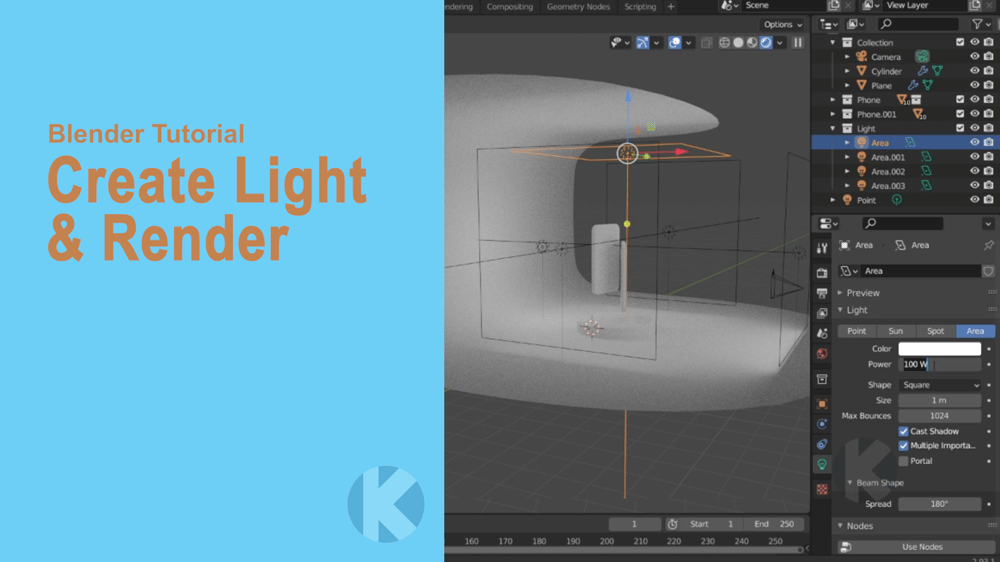Open the Collection properties tab
The image size is (1000, 562).
click(822, 380)
